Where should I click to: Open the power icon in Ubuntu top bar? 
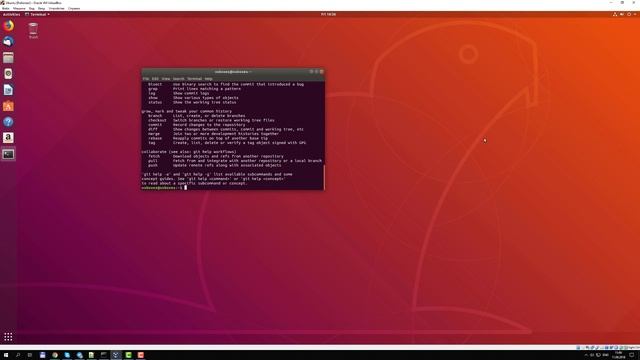pyautogui.click(x=629, y=14)
